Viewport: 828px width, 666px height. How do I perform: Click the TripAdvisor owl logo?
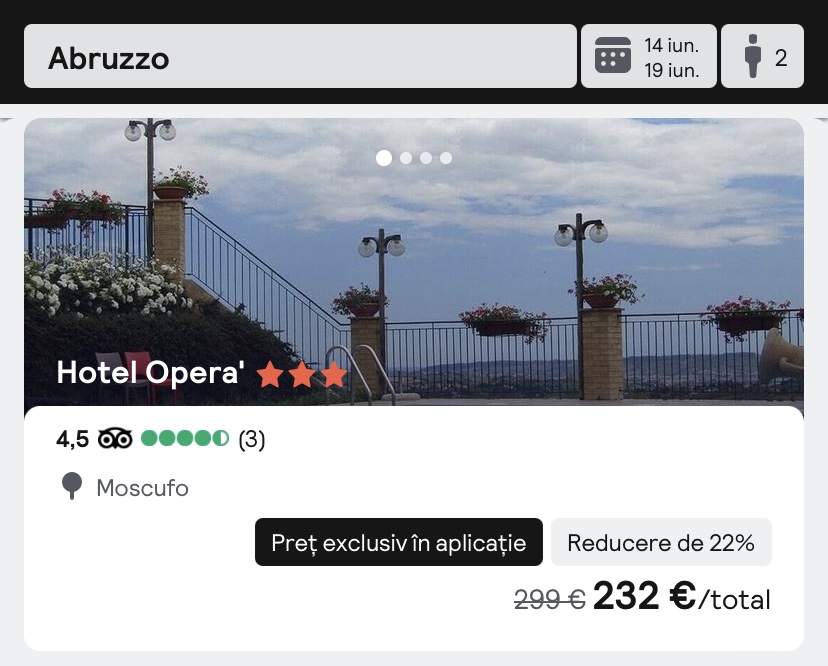pyautogui.click(x=115, y=439)
